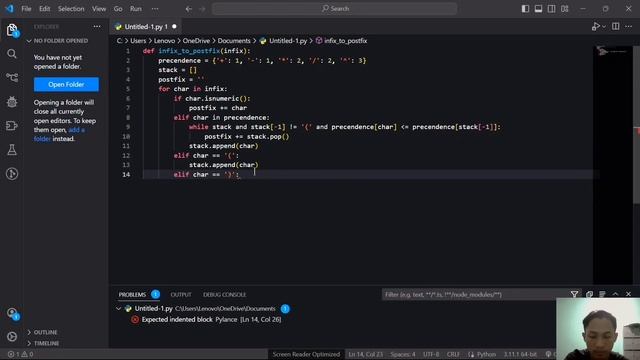Viewport: 640px width, 360px height.
Task: Click Ln 14, Col 23 in status bar
Action: point(365,354)
